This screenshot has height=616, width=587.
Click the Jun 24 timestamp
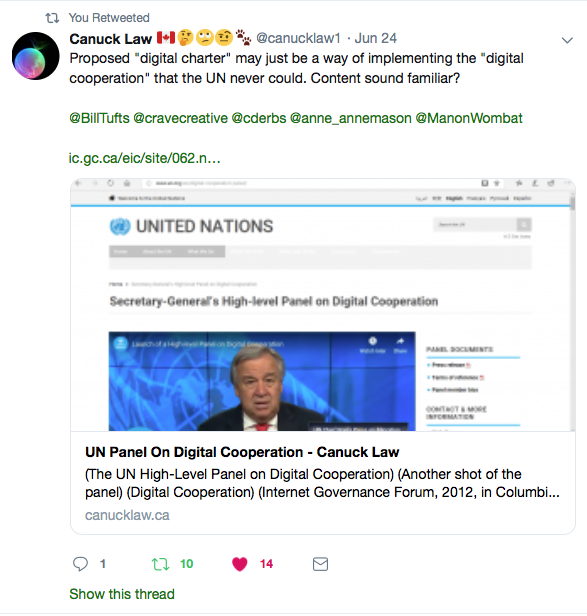376,38
